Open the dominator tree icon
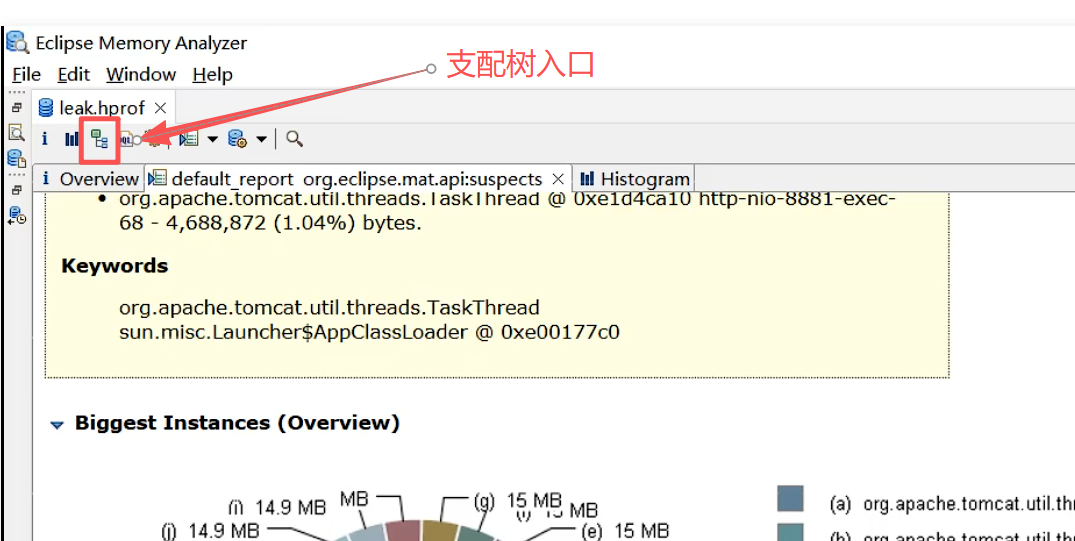1075x541 pixels. click(x=100, y=139)
